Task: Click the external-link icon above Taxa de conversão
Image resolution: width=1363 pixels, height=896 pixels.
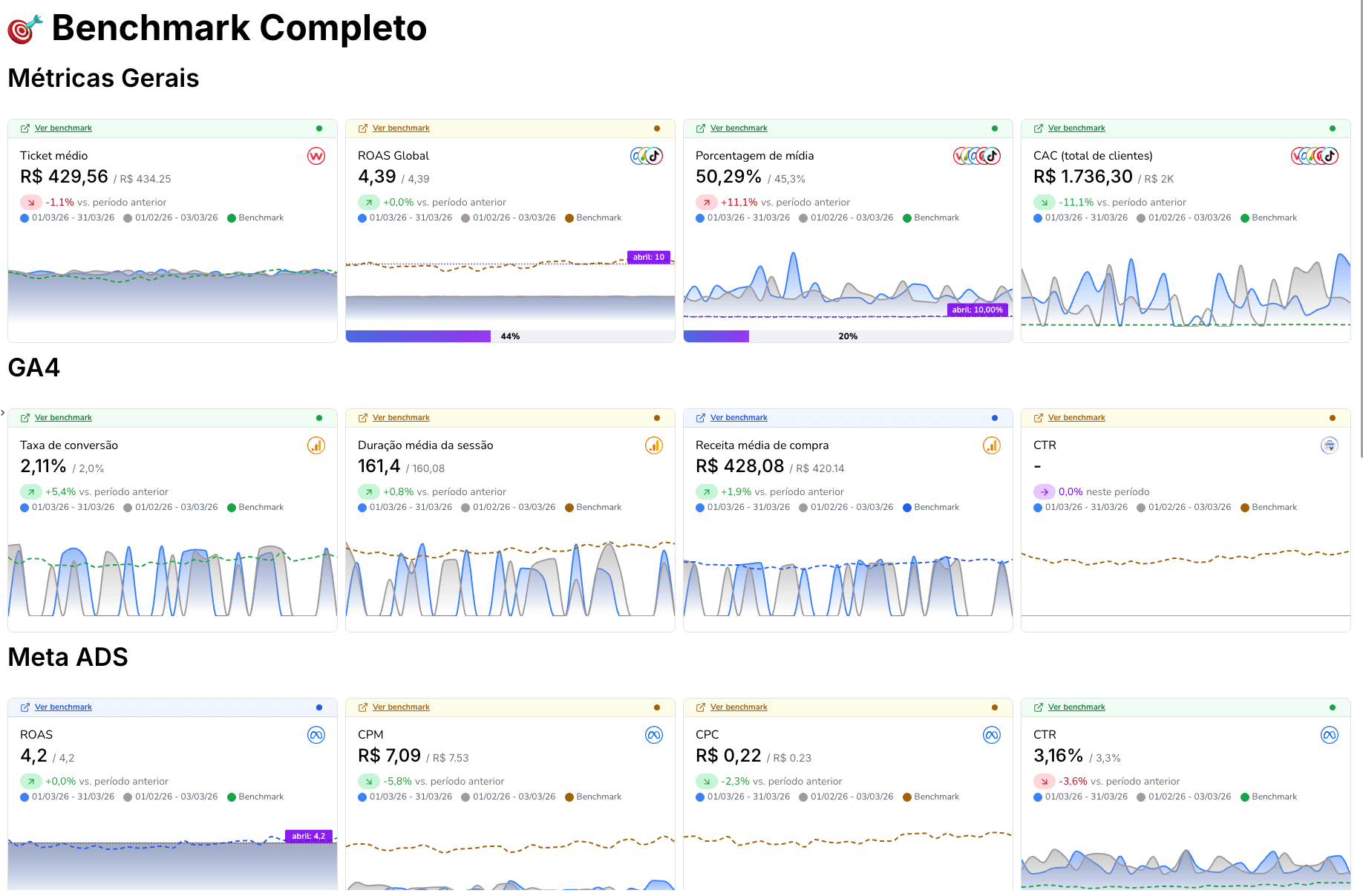Action: (25, 418)
